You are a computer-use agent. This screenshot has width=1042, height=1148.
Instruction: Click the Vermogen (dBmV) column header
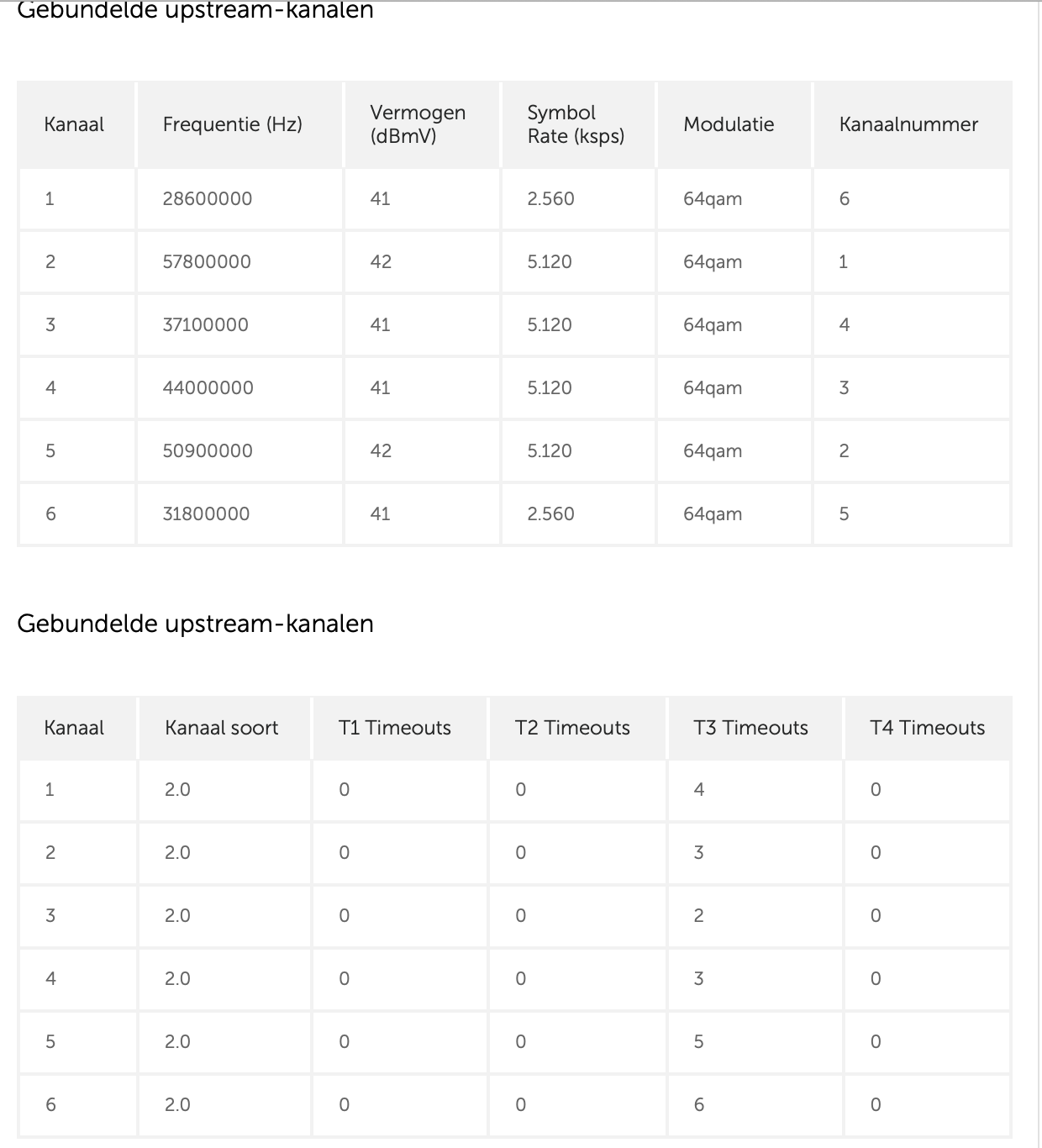(417, 124)
